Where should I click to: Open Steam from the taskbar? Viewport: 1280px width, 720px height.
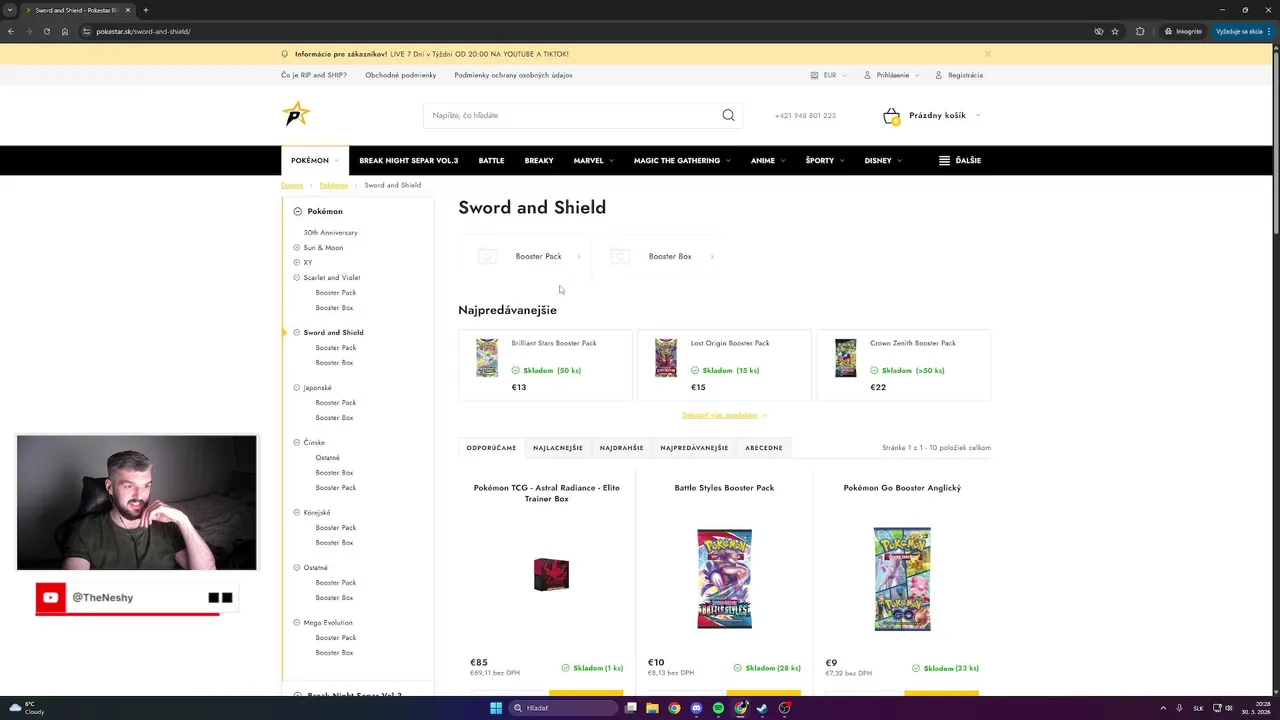point(762,708)
